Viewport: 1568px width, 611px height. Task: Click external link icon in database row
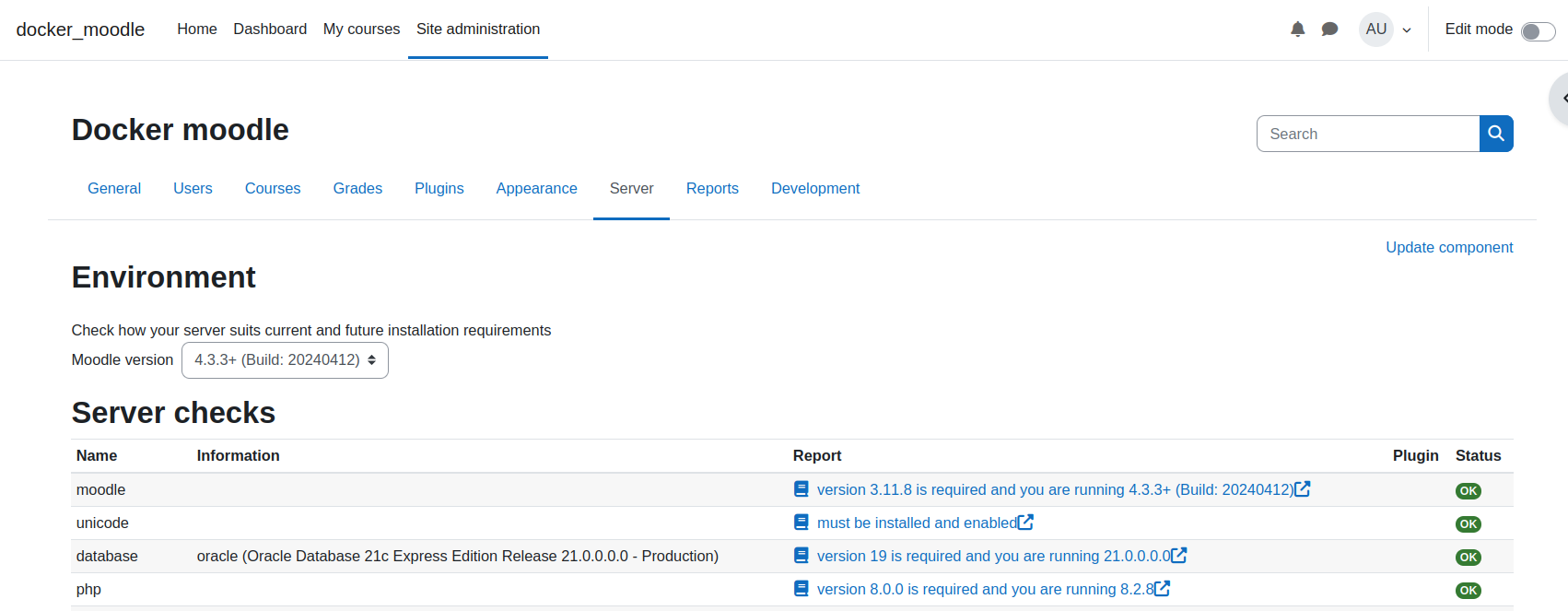click(1179, 556)
